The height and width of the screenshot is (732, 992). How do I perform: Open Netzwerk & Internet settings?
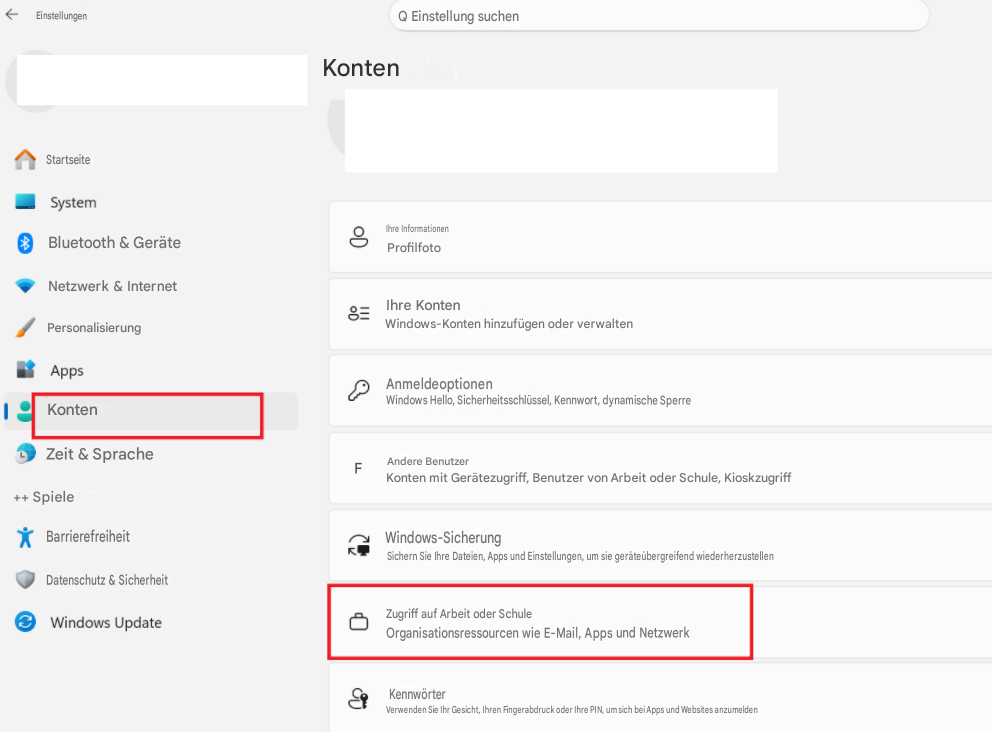point(151,286)
